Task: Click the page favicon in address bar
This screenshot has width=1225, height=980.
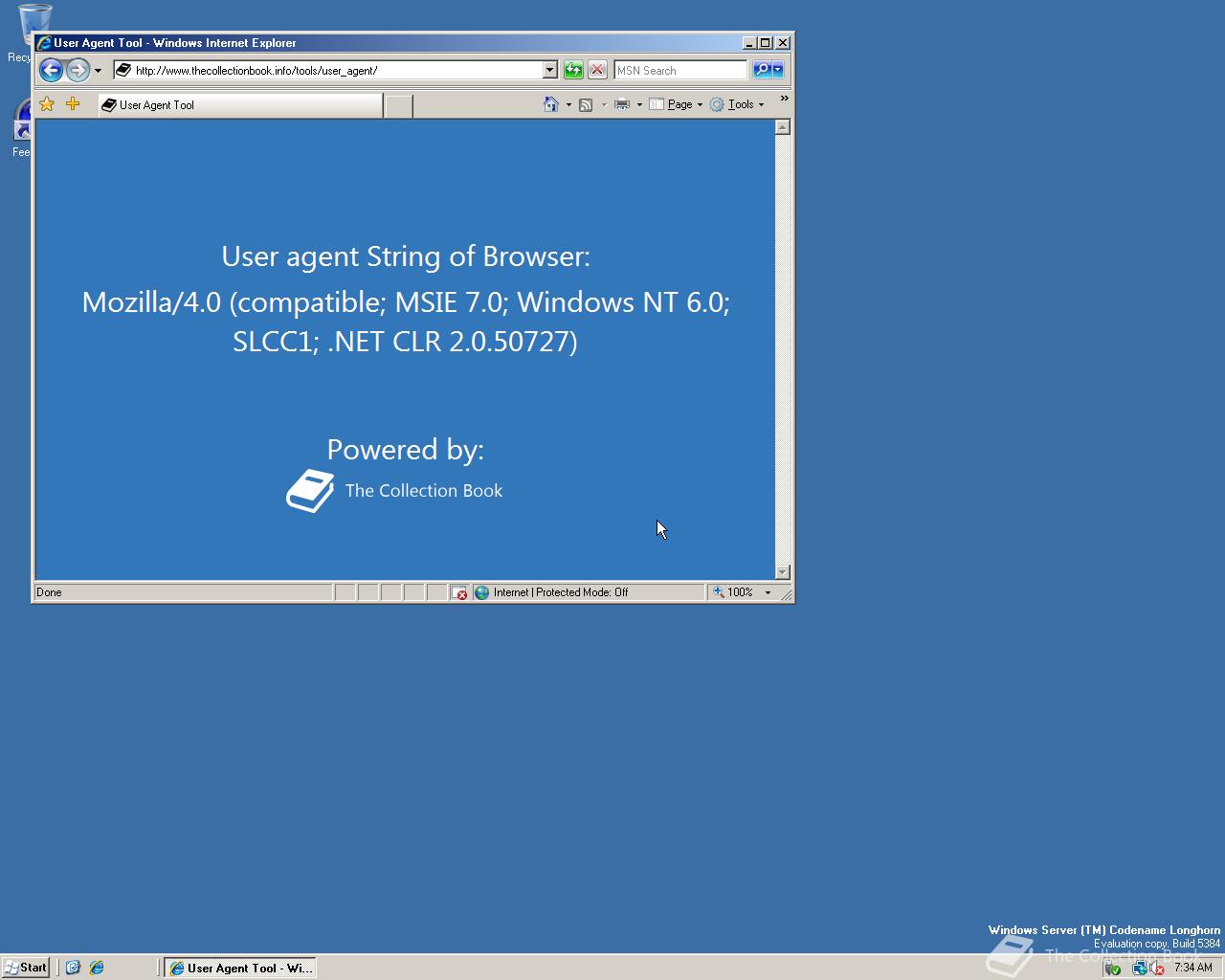Action: coord(123,70)
